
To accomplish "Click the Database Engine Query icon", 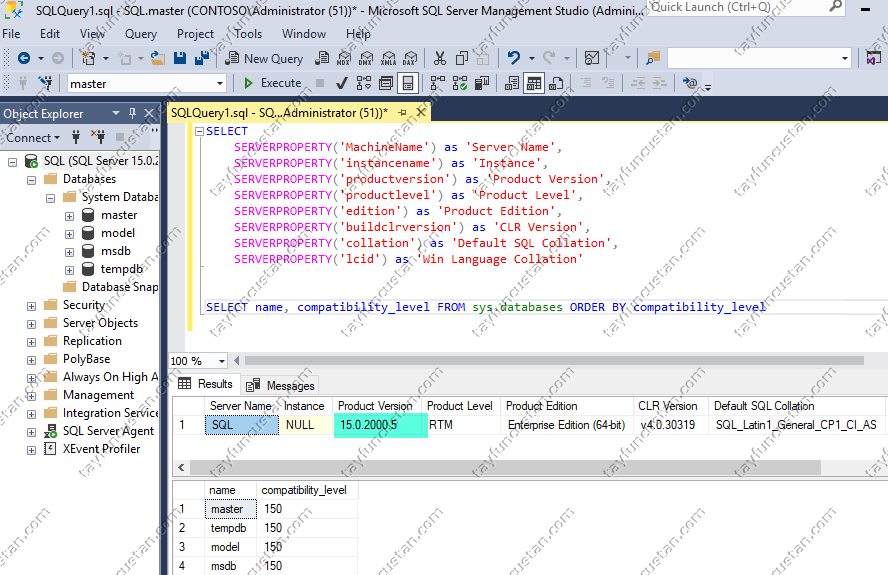I will tap(322, 58).
